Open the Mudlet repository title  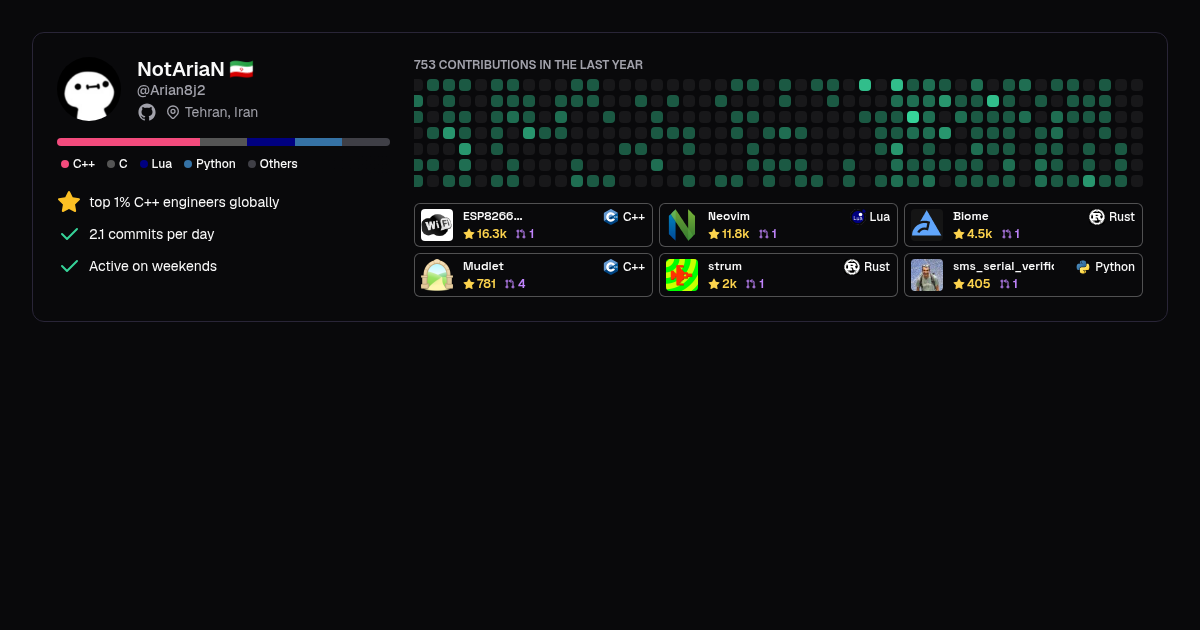(x=483, y=266)
